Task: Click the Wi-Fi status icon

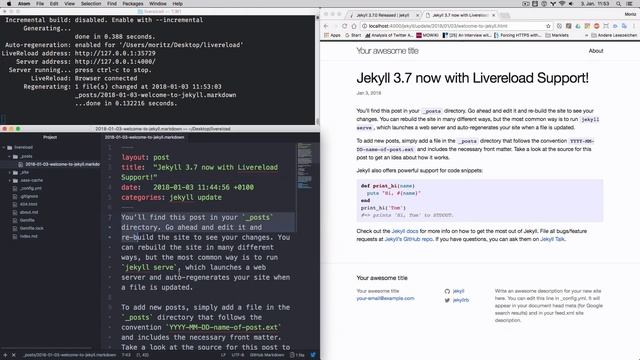Action: point(562,4)
